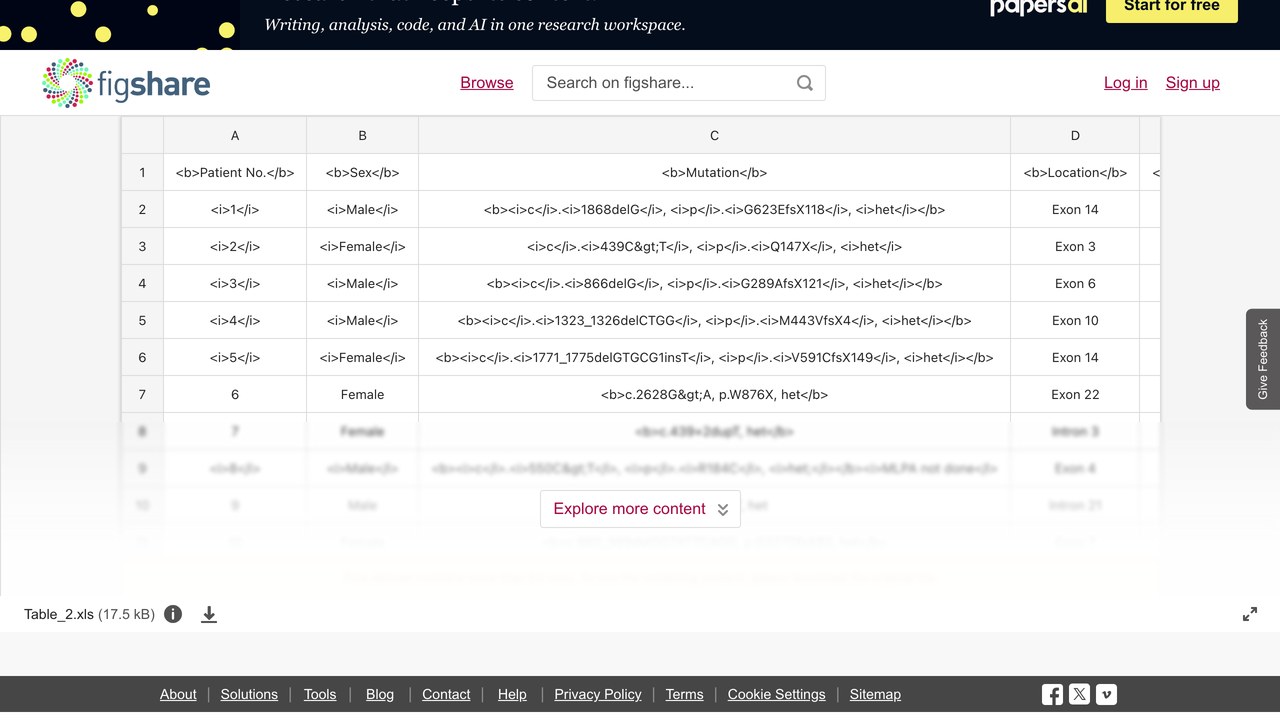Screen dimensions: 1280x720
Task: Click cell with 866delG mutation
Action: click(714, 283)
